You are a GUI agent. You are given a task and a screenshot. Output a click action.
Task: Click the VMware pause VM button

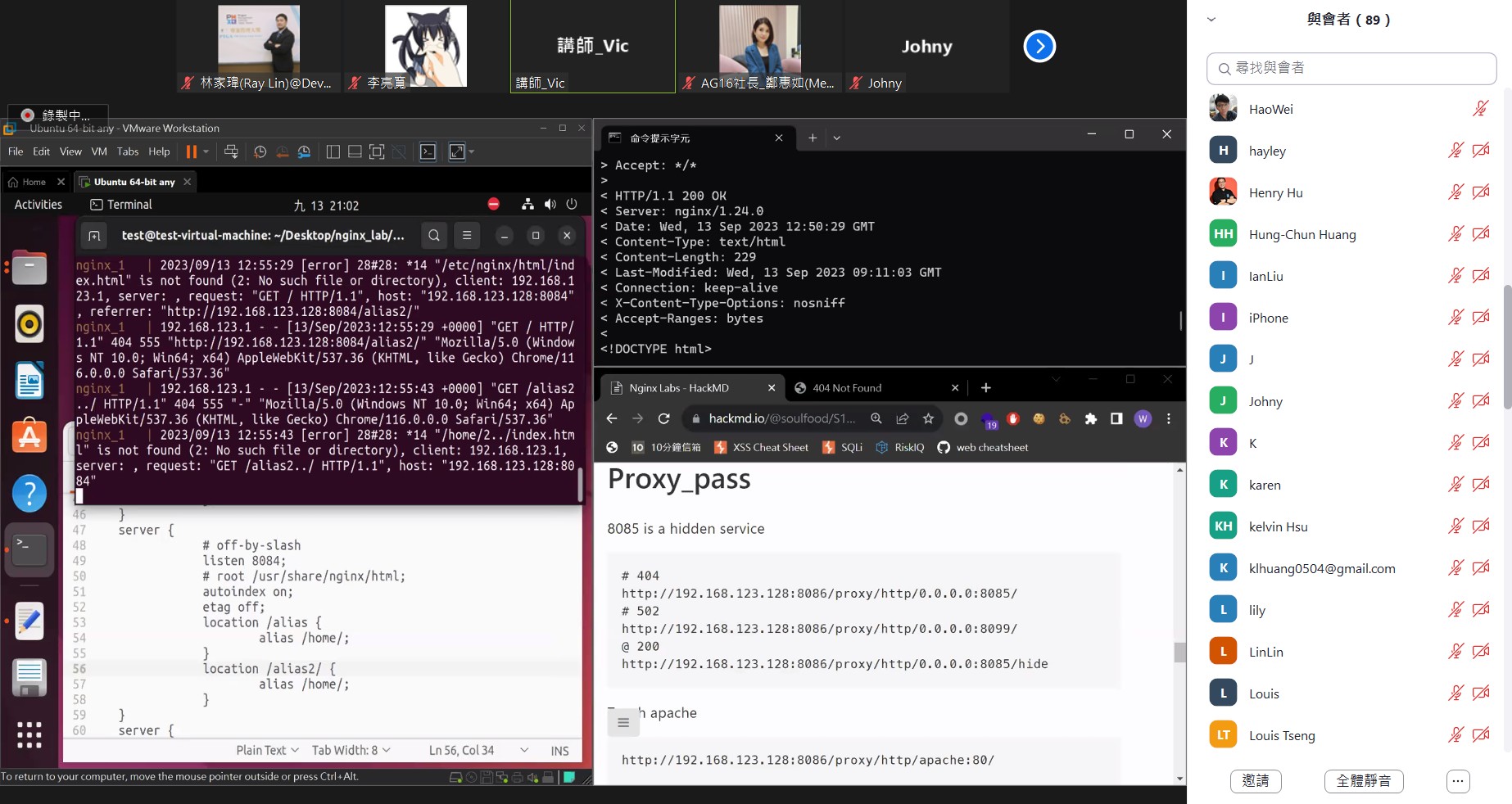192,151
